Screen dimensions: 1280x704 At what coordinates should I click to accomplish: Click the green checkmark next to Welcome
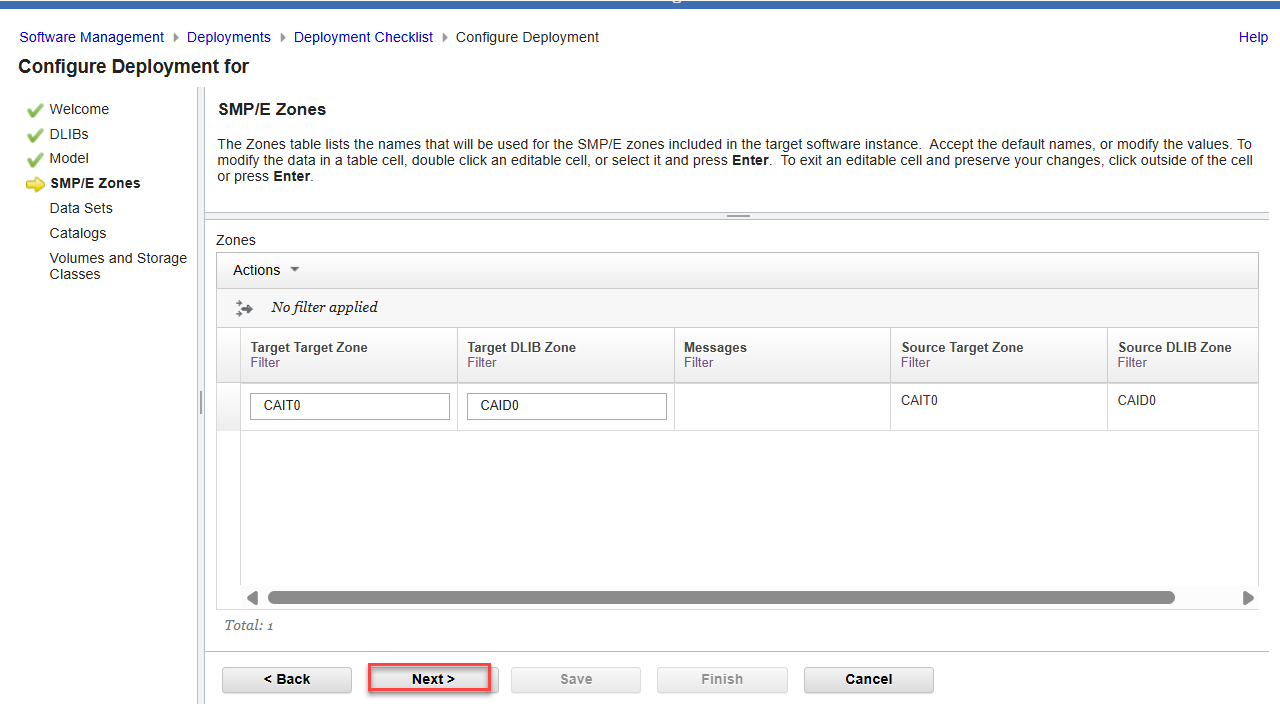pos(35,110)
